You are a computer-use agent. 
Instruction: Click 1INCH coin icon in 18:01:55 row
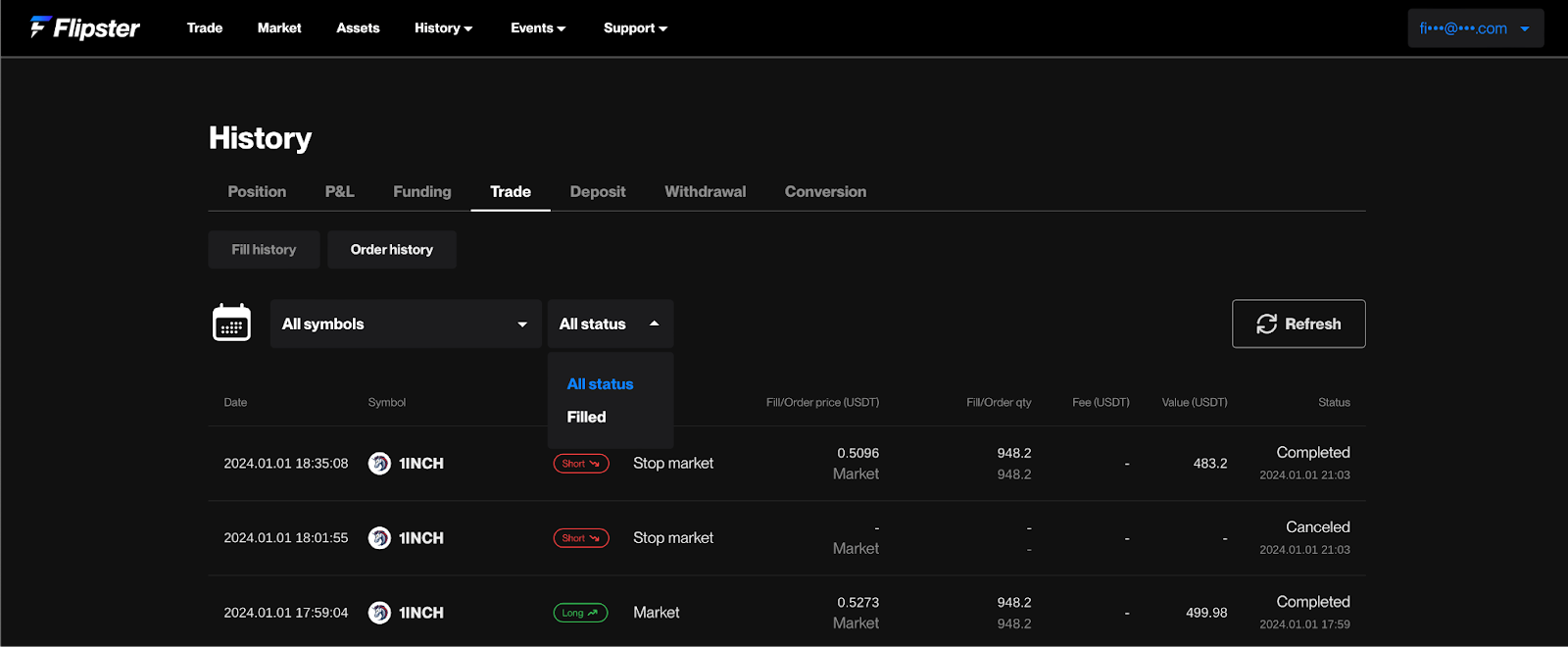point(379,537)
